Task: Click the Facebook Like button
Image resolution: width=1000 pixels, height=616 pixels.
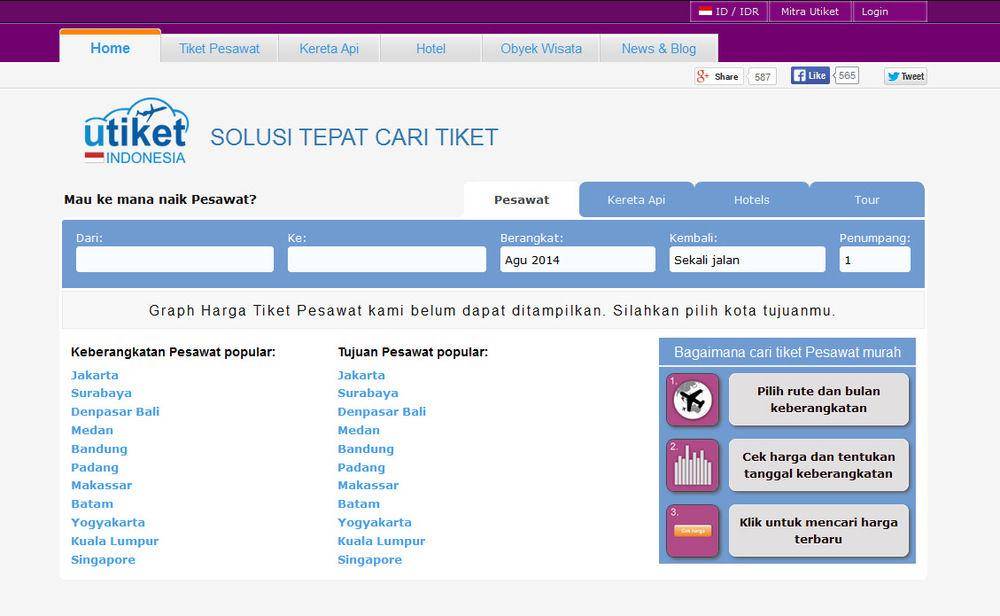Action: pos(810,75)
